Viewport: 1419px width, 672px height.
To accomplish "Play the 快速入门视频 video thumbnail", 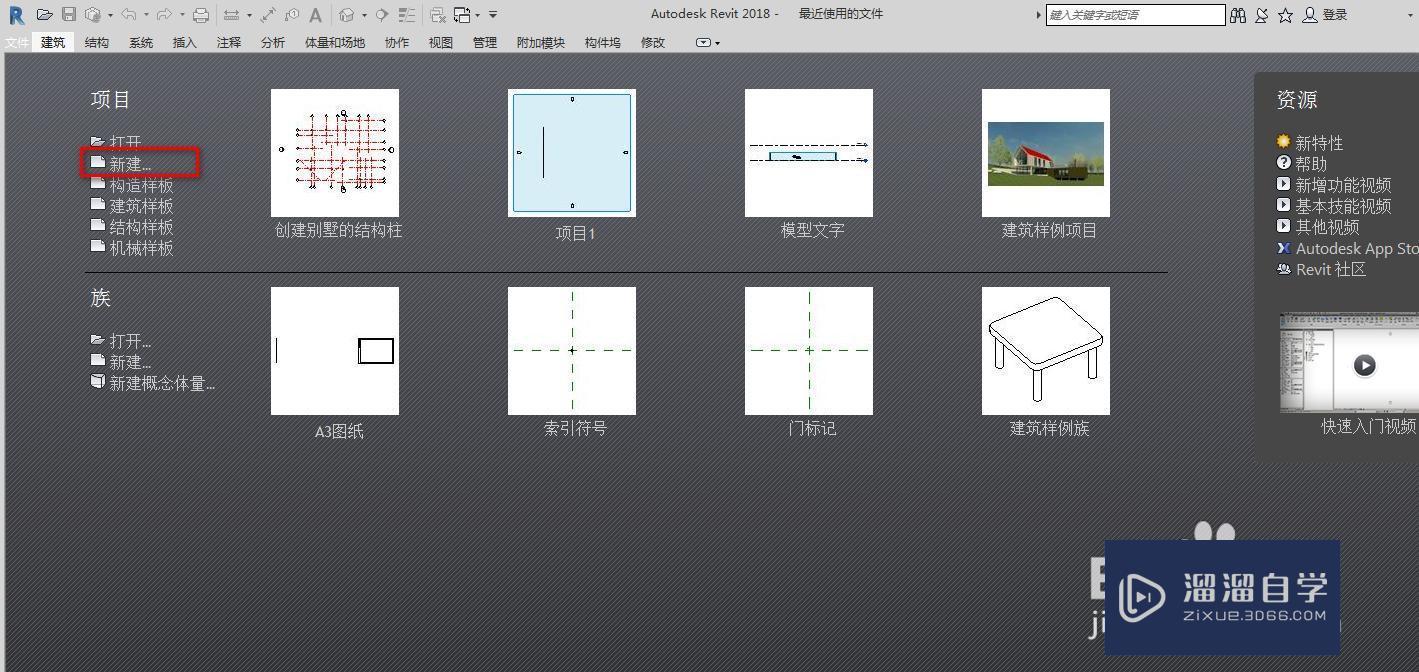I will [x=1364, y=365].
